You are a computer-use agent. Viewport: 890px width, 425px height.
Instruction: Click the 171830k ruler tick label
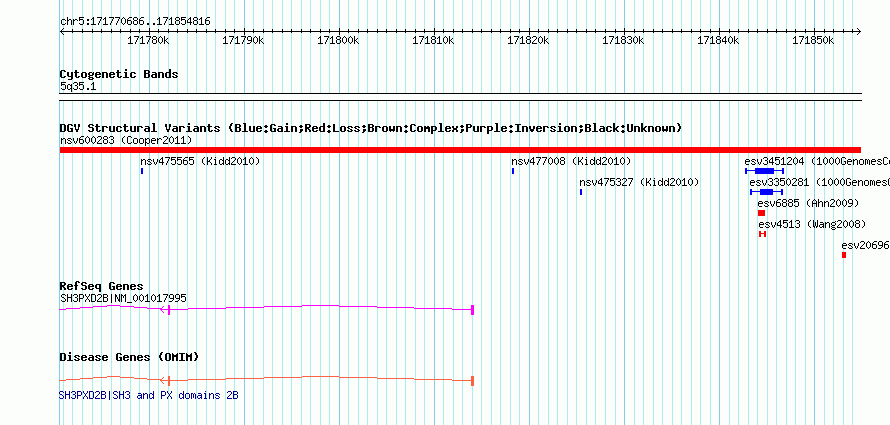tap(623, 41)
